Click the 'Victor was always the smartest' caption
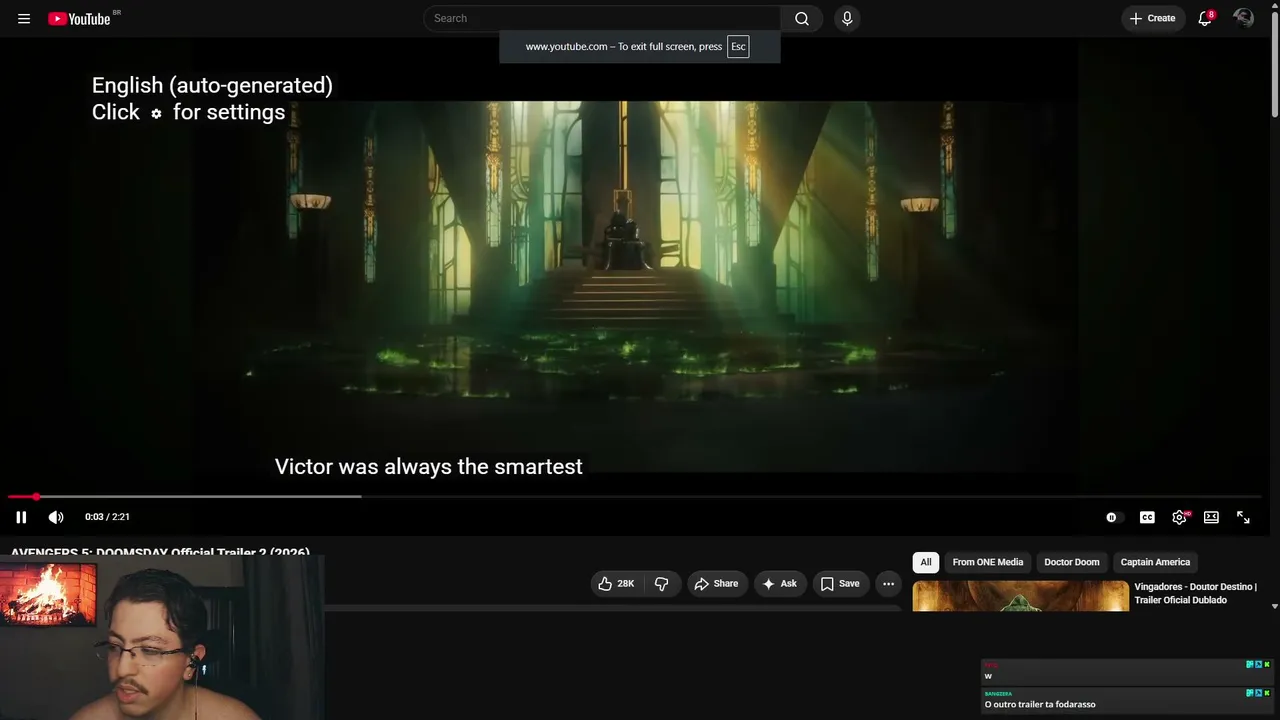The width and height of the screenshot is (1280, 720). (428, 467)
